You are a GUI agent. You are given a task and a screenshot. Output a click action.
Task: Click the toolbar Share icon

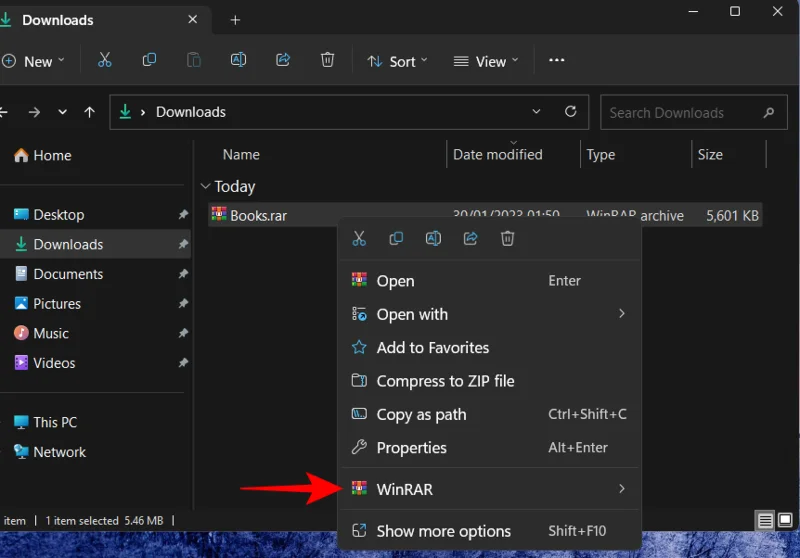(283, 61)
